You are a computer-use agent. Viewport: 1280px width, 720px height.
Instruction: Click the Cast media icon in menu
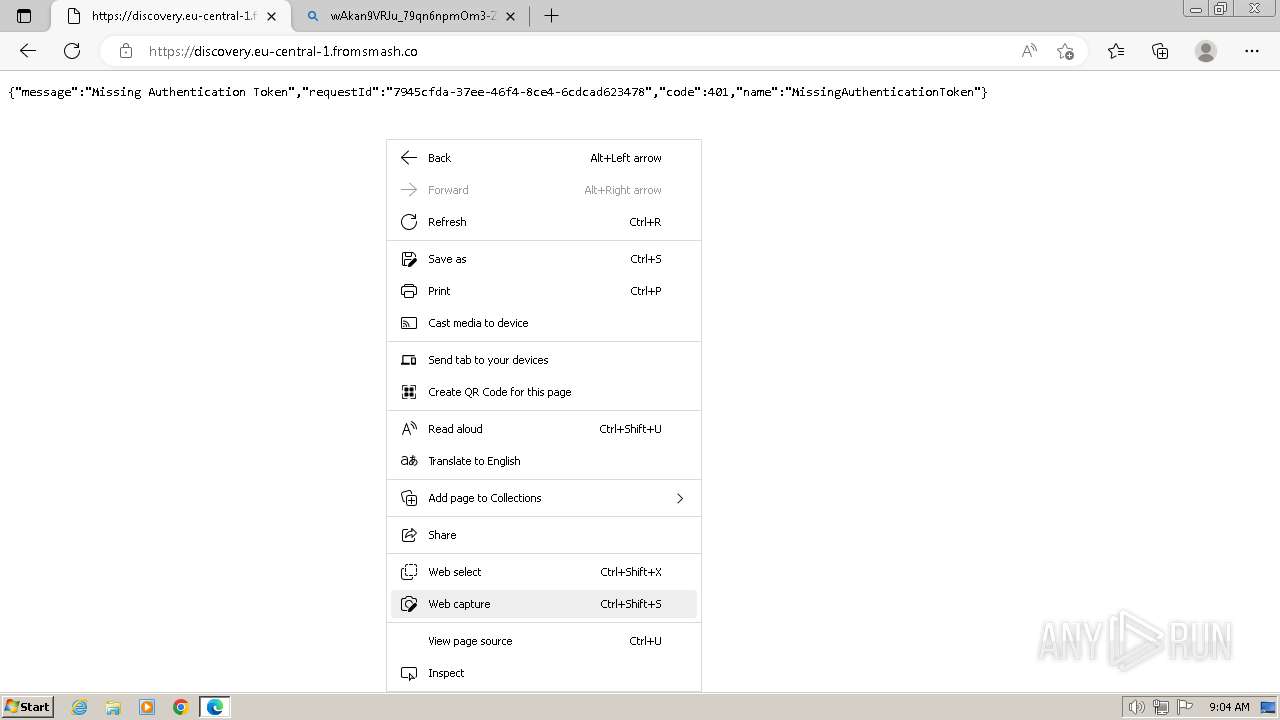[x=409, y=323]
